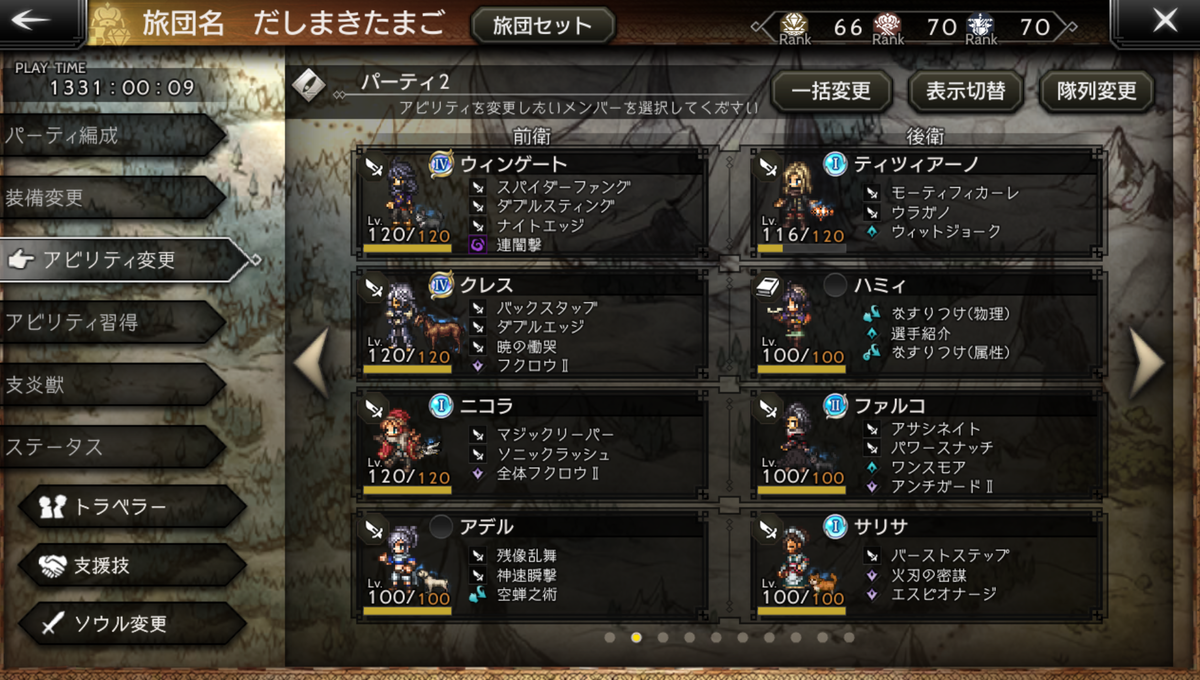Go to next party with right arrow
This screenshot has height=680, width=1200.
(x=1146, y=363)
